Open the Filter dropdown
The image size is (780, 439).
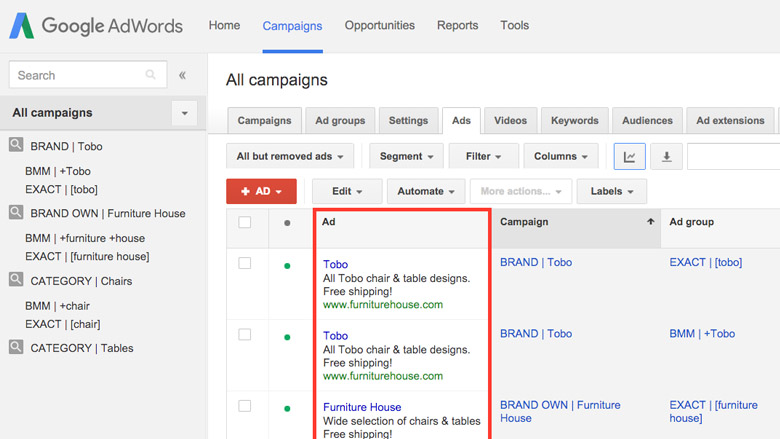pos(484,156)
